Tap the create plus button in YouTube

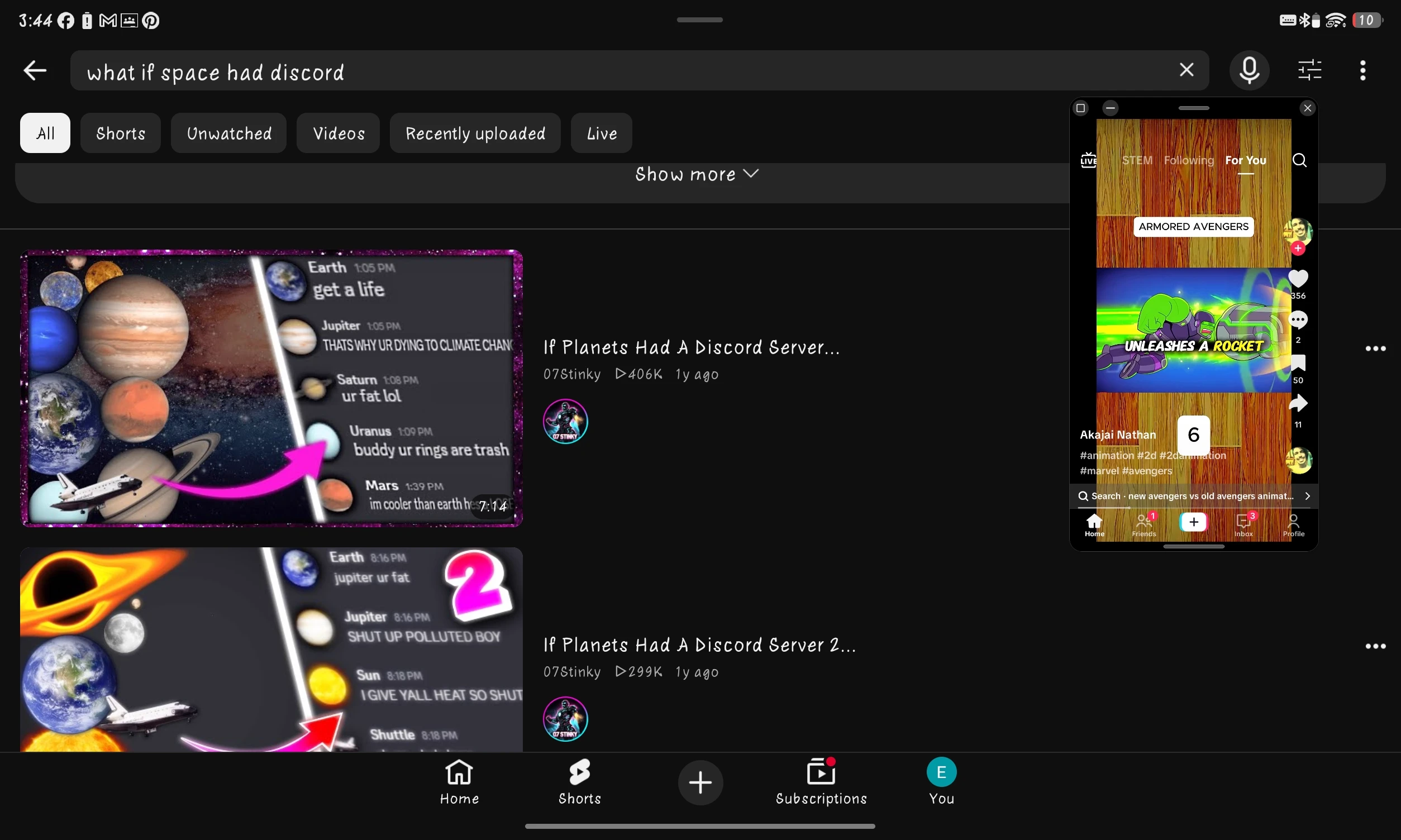point(700,783)
